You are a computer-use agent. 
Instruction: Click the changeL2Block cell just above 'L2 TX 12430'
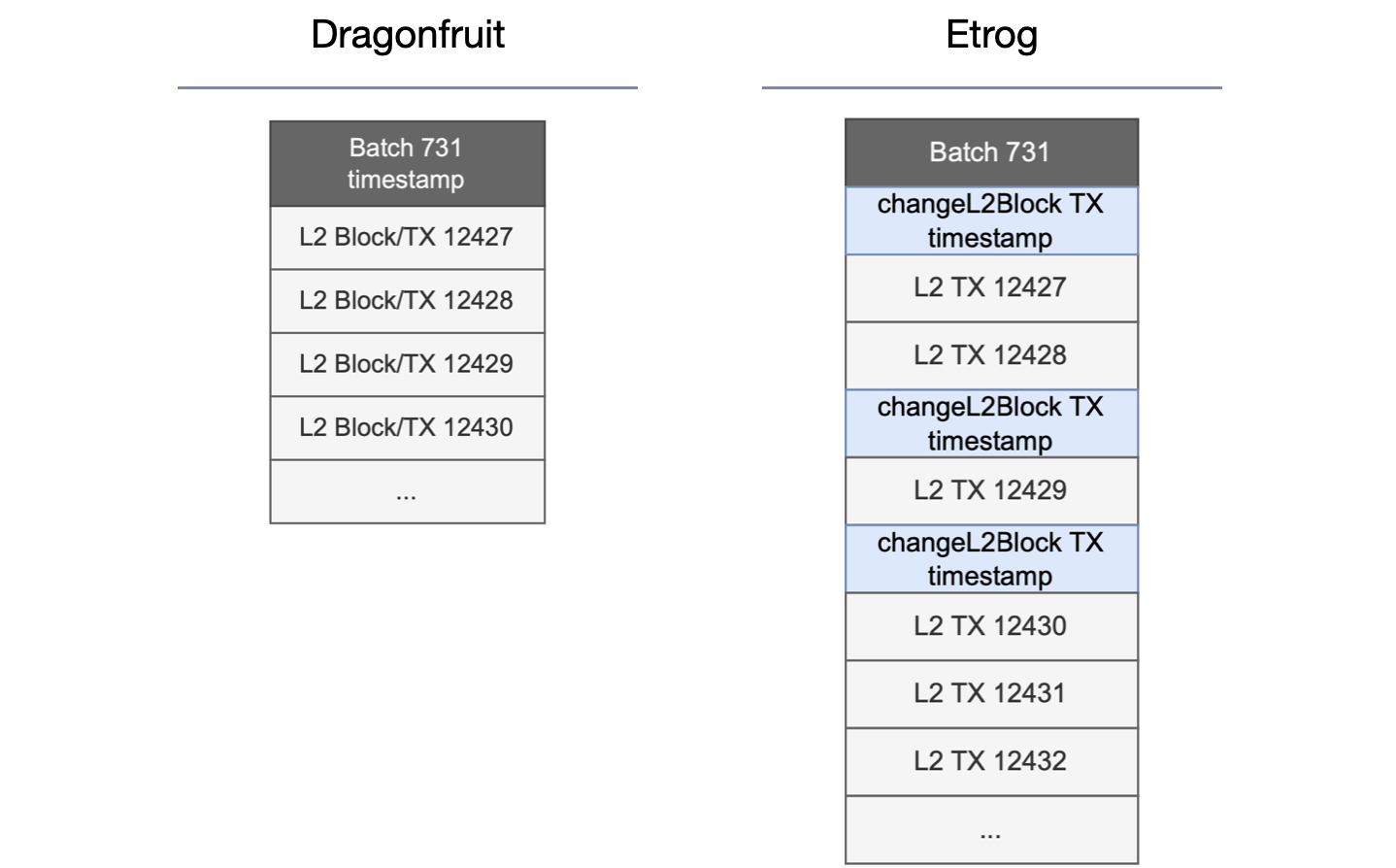991,558
